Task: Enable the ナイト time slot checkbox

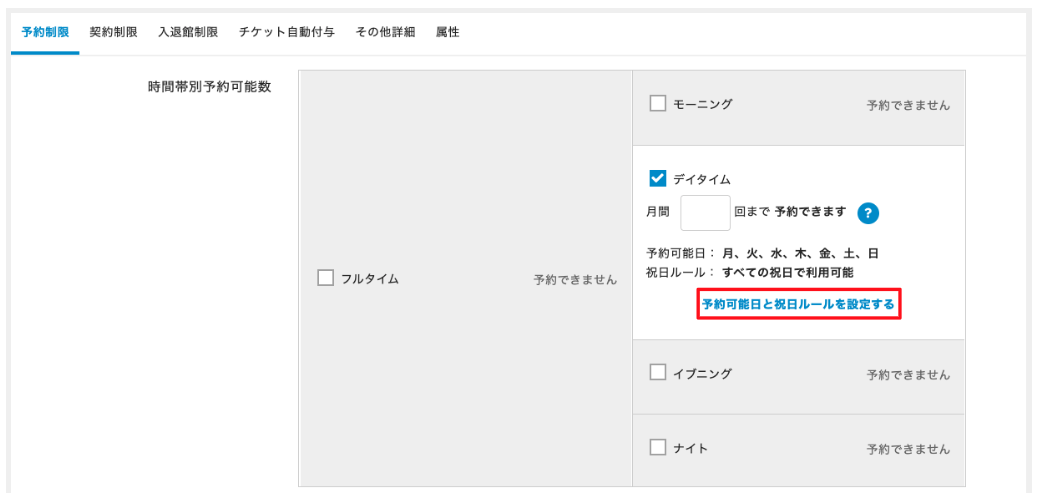Action: [x=658, y=449]
